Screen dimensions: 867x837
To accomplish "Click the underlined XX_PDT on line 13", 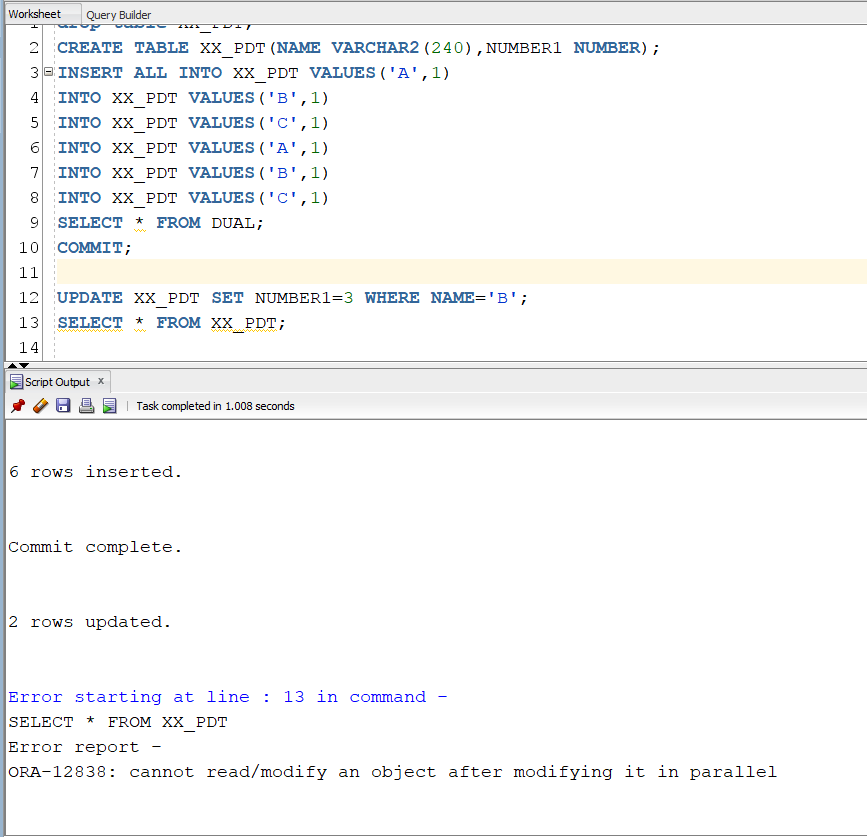I will click(x=245, y=323).
